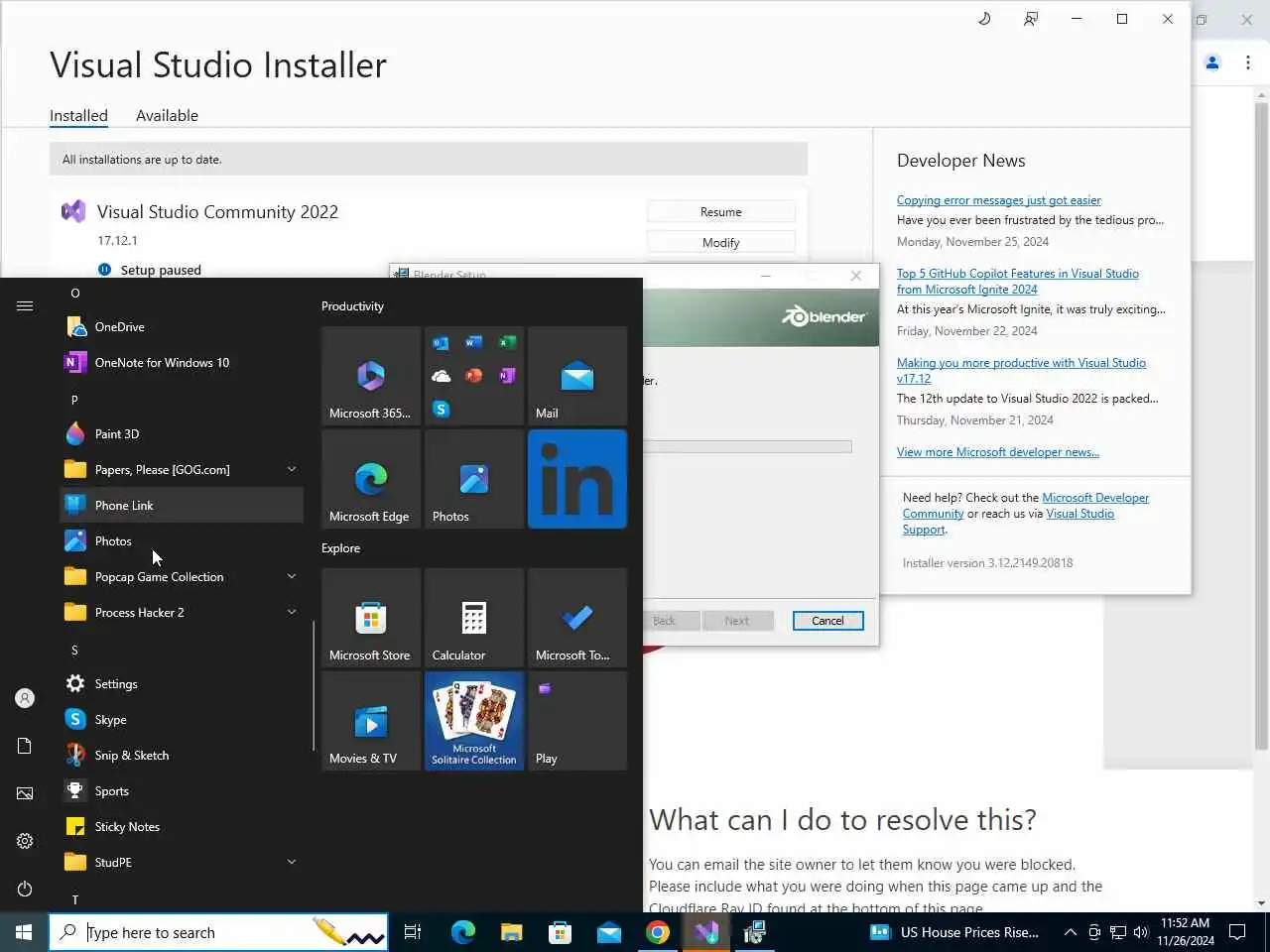Open Documents from the Start sidebar

click(25, 746)
